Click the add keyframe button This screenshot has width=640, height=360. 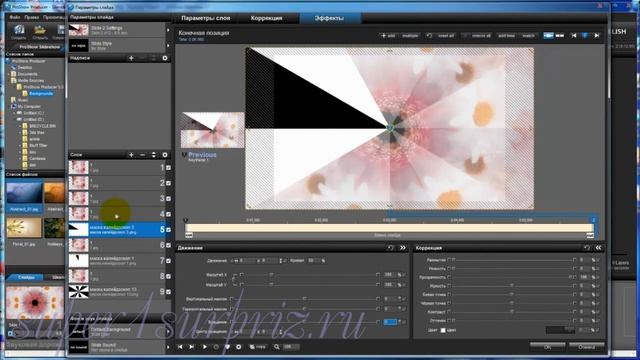388,36
